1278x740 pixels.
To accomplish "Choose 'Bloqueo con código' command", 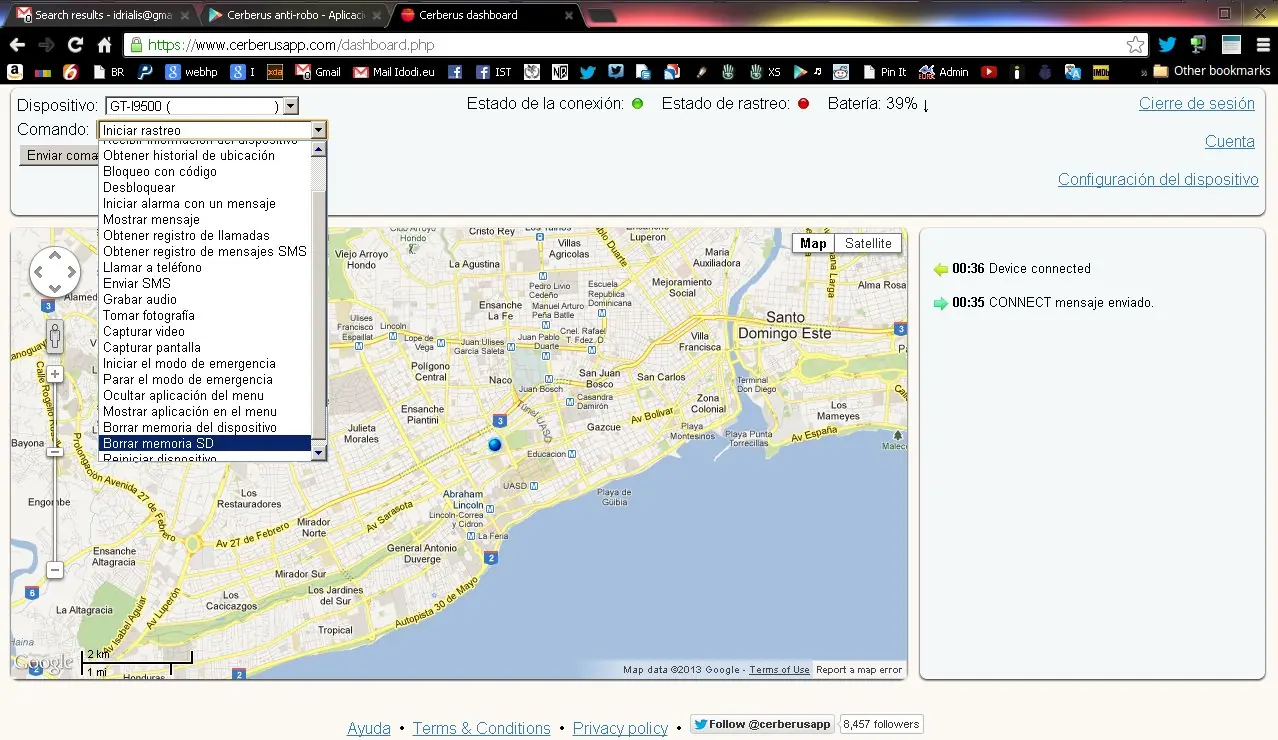I will (205, 171).
